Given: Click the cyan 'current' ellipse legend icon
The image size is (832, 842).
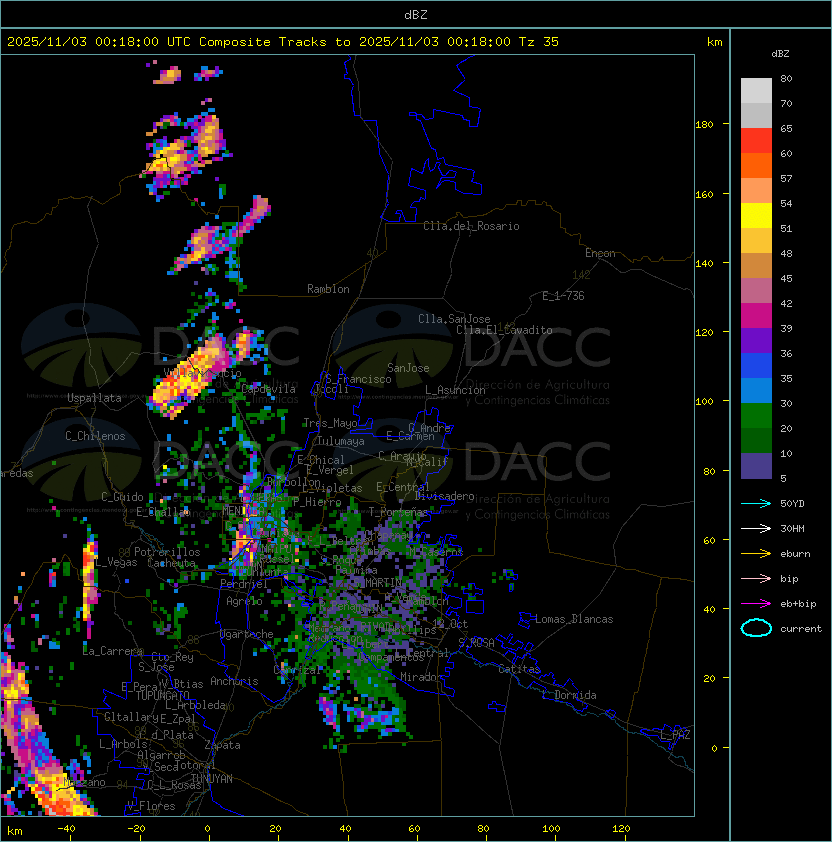Looking at the screenshot, I should (x=756, y=628).
